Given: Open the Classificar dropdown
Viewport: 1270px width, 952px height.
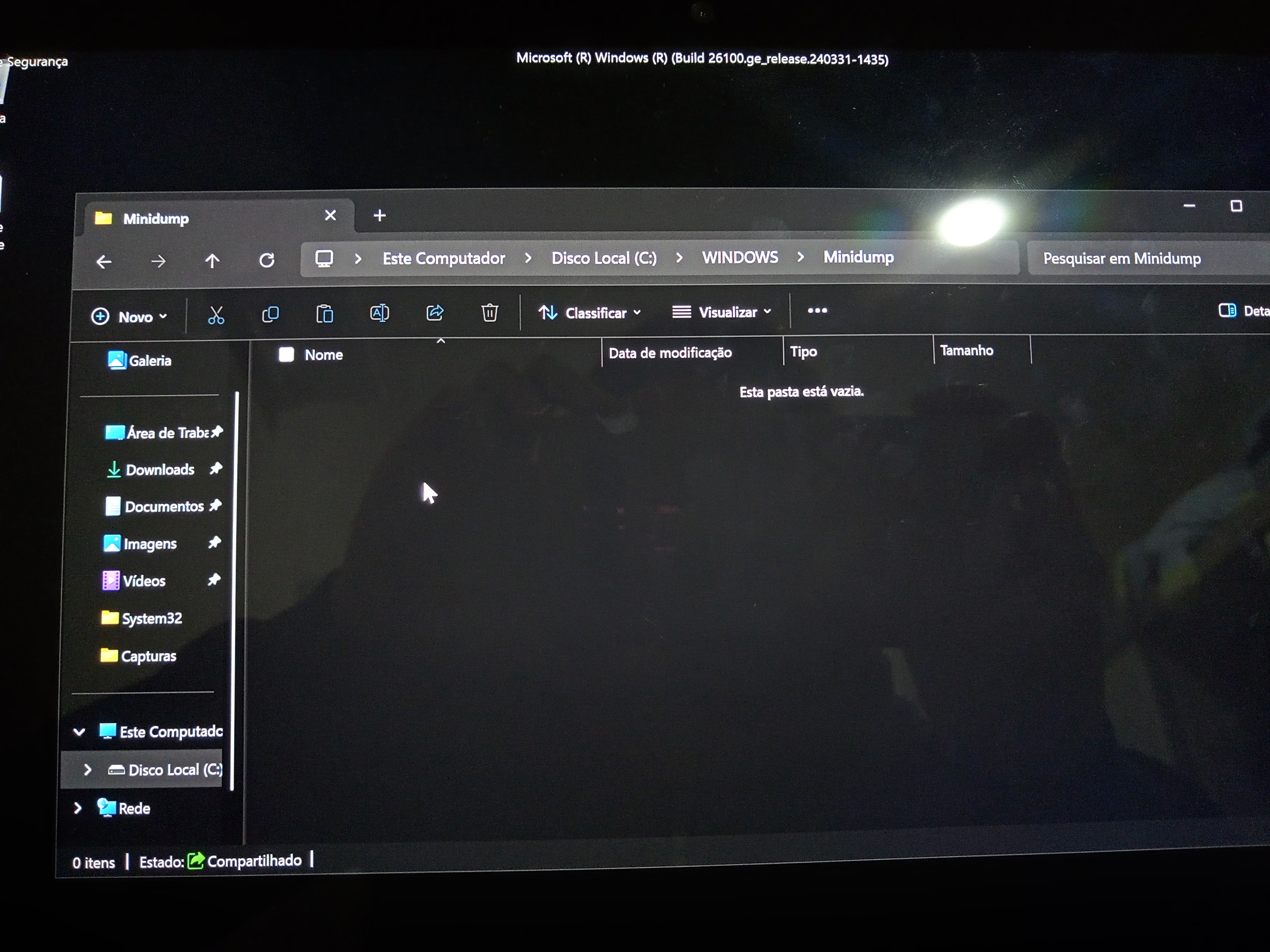Looking at the screenshot, I should point(589,313).
